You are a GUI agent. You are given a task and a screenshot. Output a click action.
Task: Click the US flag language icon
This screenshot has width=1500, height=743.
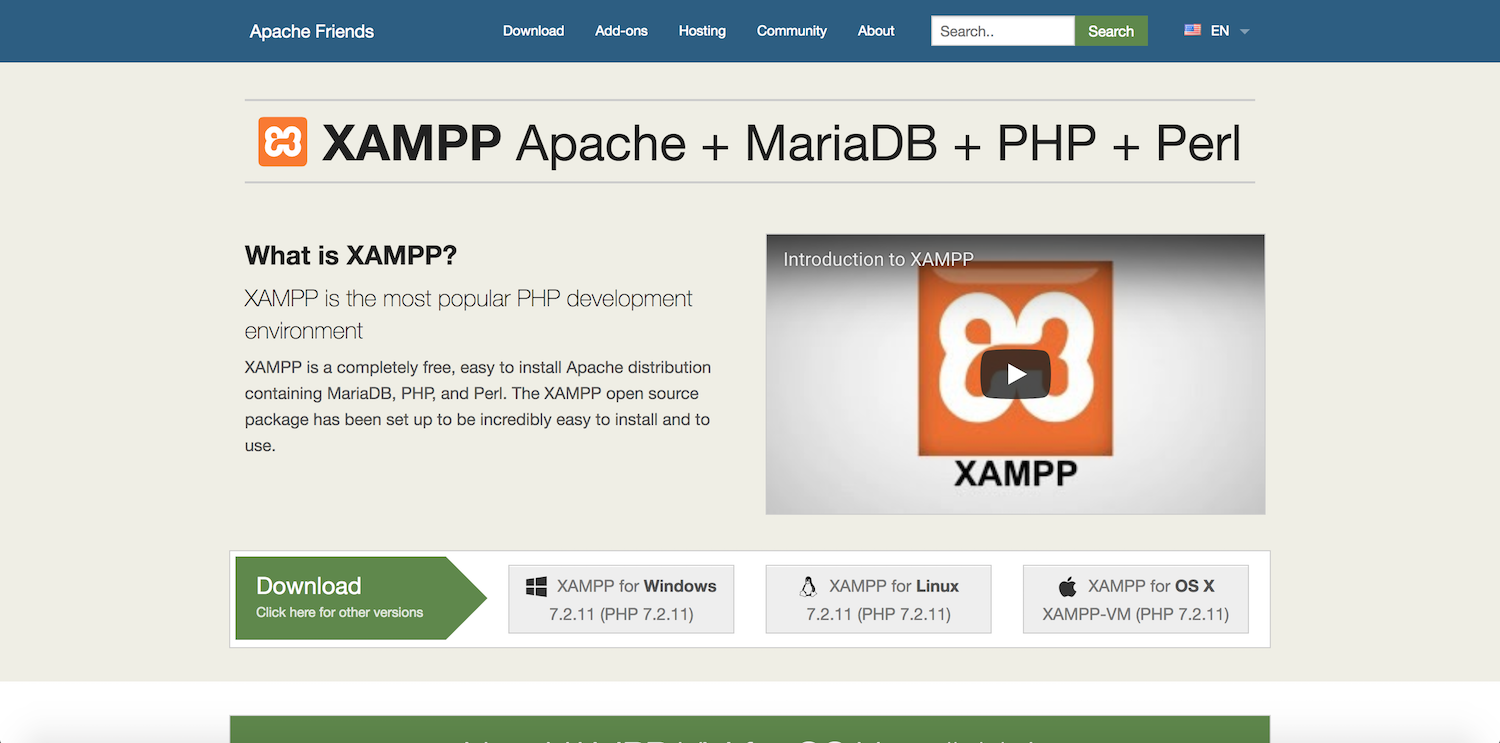[x=1192, y=30]
